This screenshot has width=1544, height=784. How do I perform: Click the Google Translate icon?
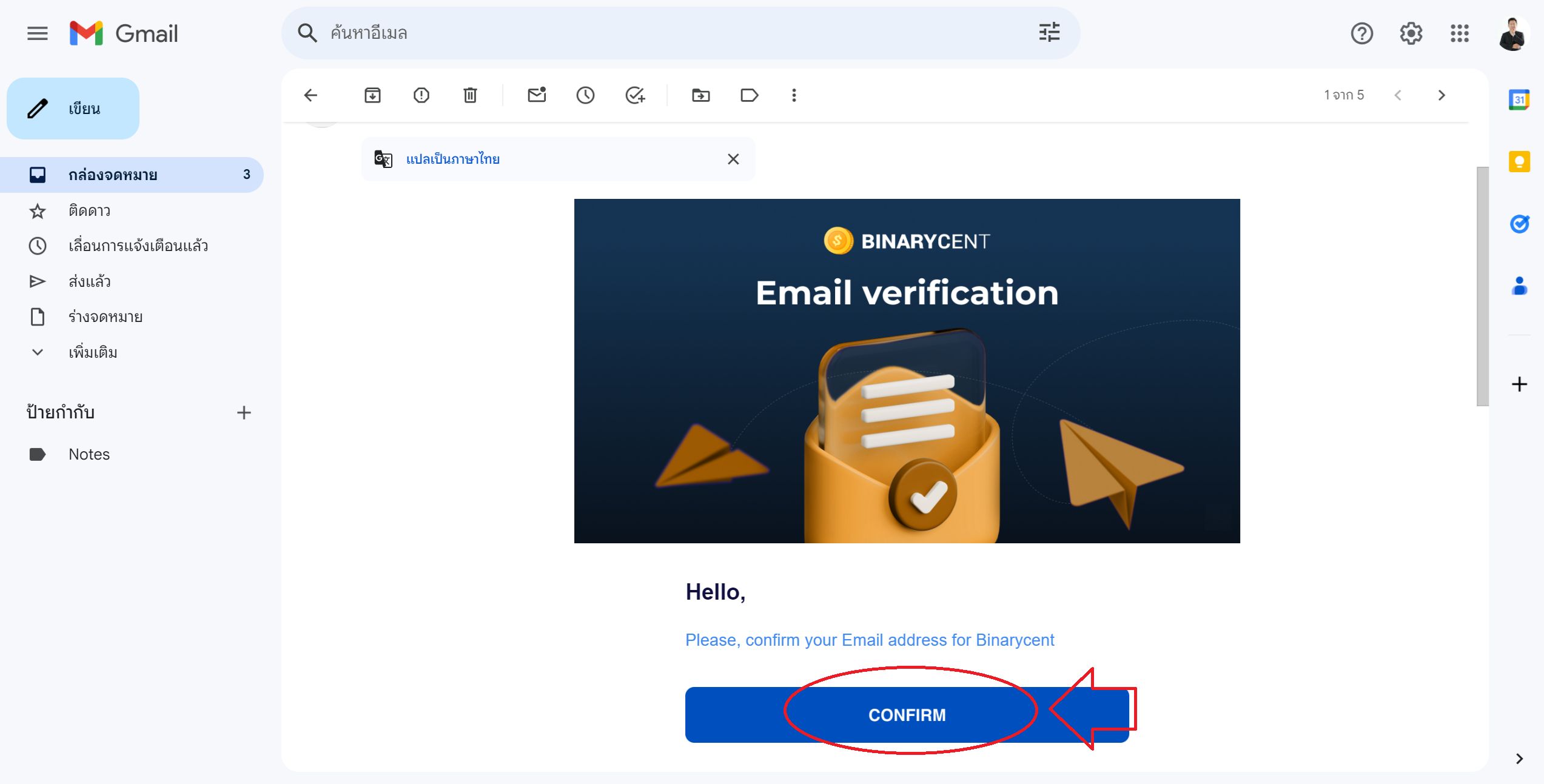click(383, 159)
